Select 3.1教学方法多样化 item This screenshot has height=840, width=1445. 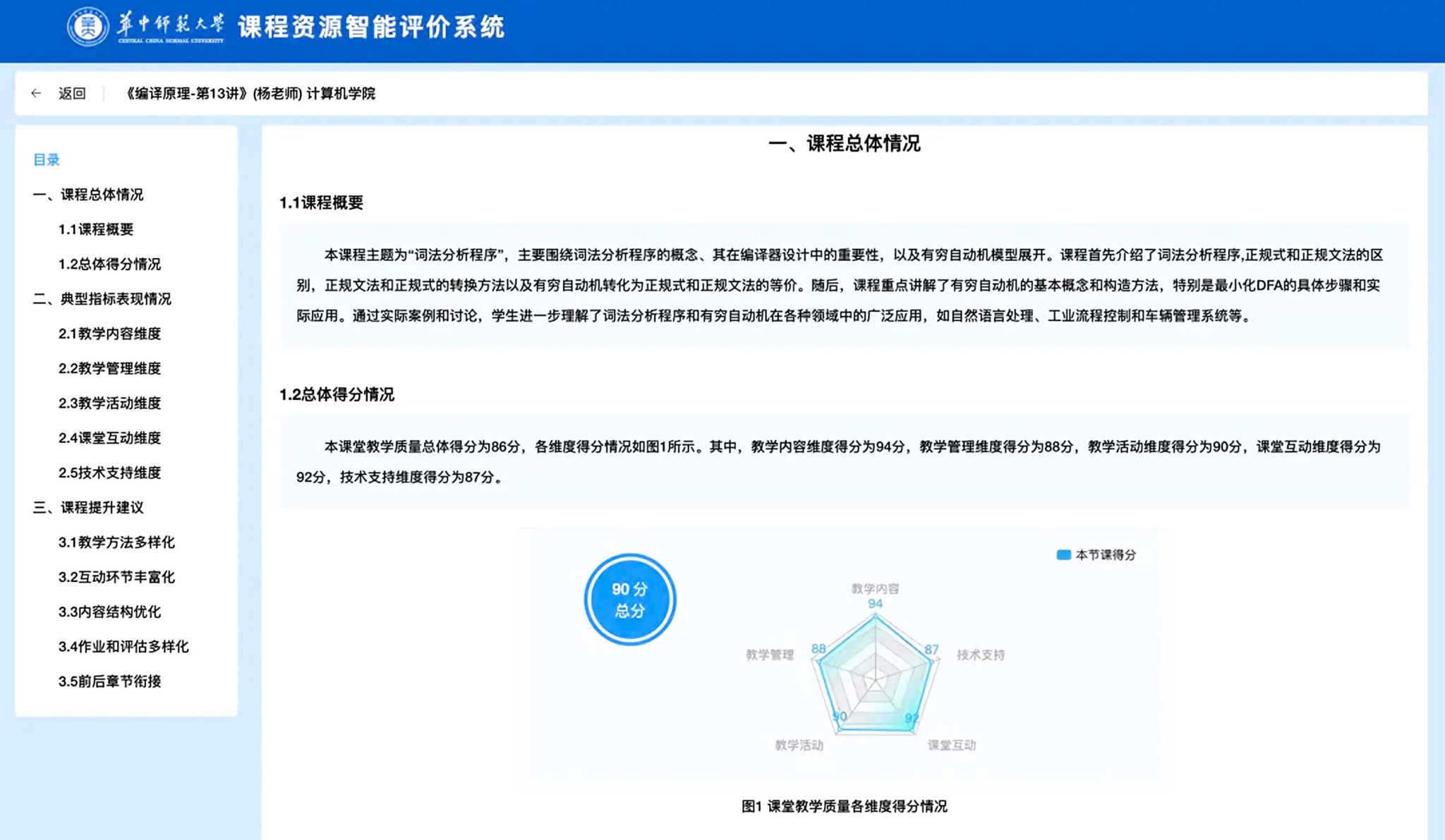116,542
